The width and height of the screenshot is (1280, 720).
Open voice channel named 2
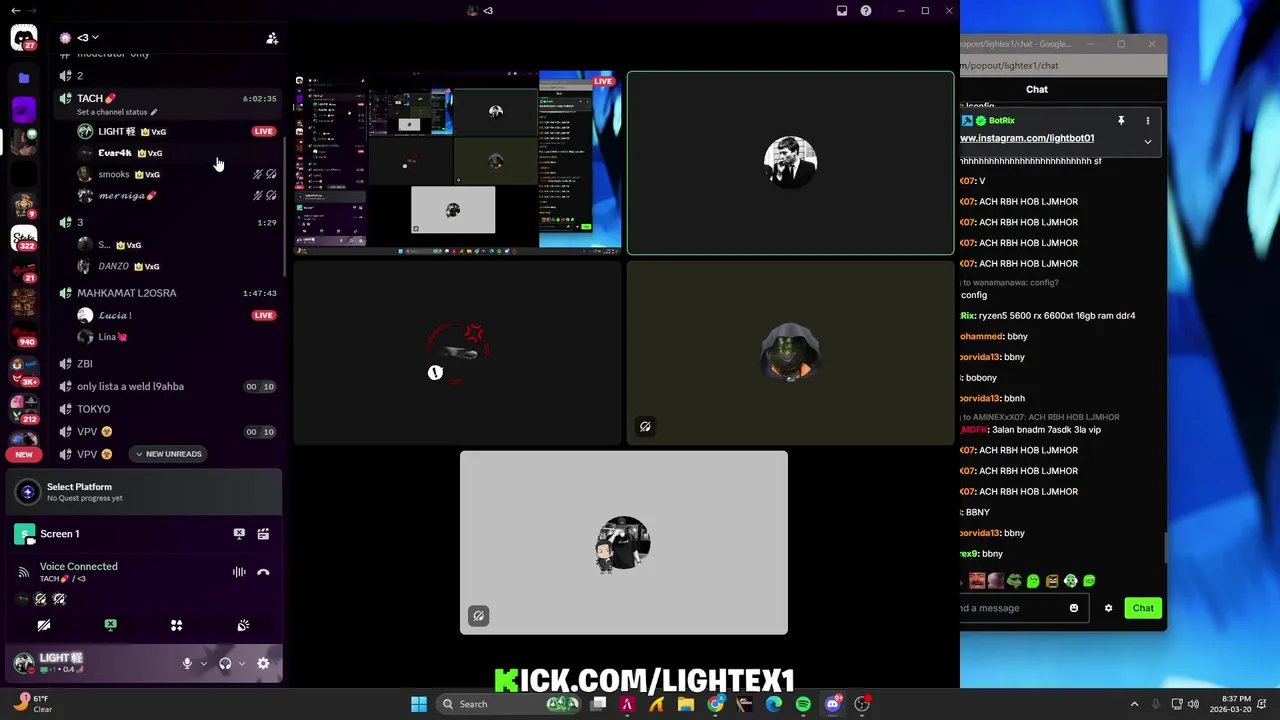point(168,76)
